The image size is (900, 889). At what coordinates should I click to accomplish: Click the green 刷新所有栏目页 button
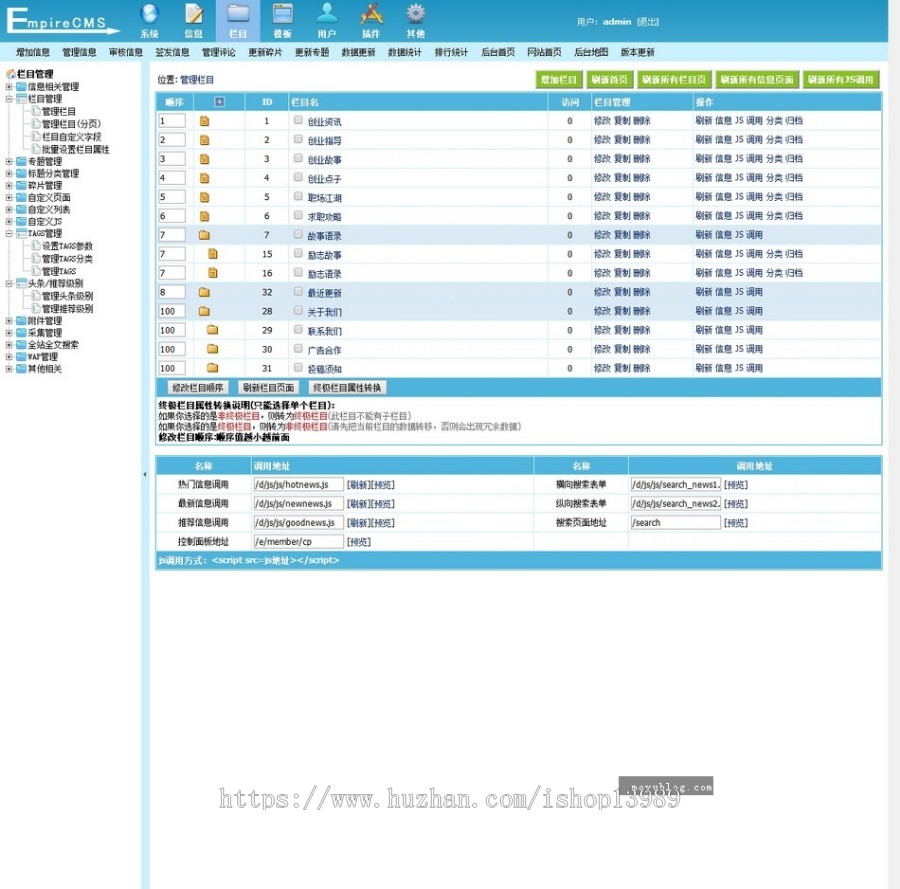(674, 80)
